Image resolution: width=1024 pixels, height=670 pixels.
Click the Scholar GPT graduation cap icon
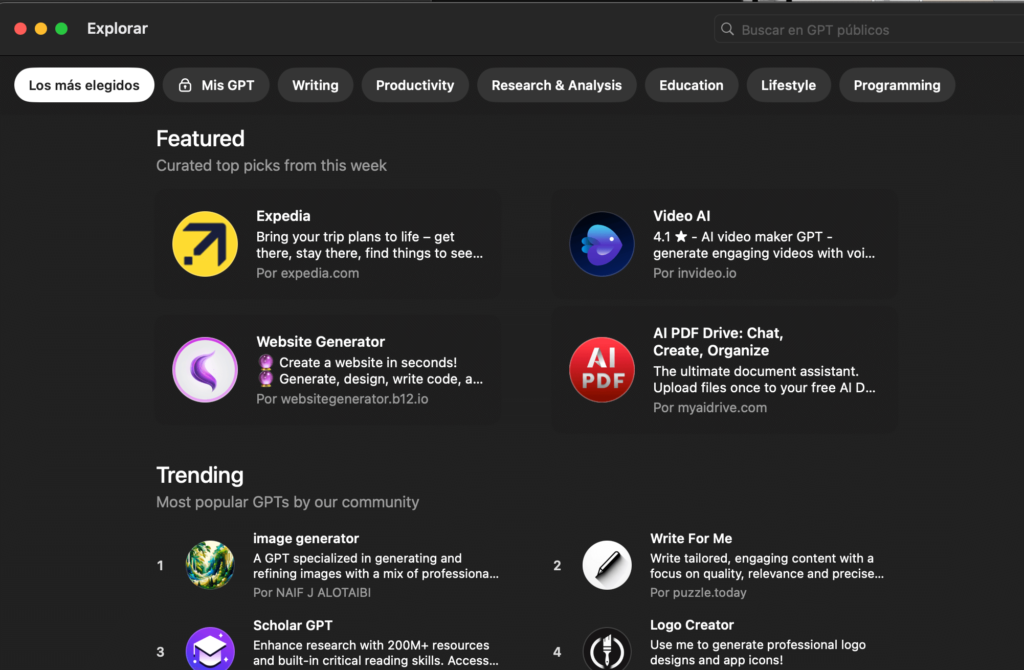tap(210, 648)
